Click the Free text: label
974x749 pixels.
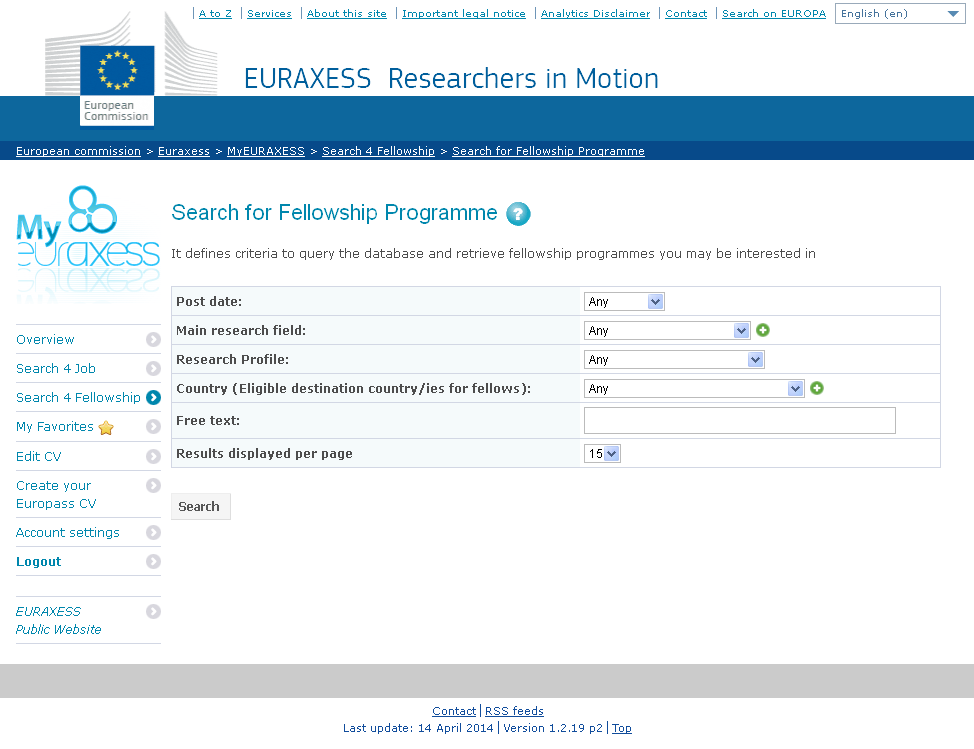pos(208,420)
